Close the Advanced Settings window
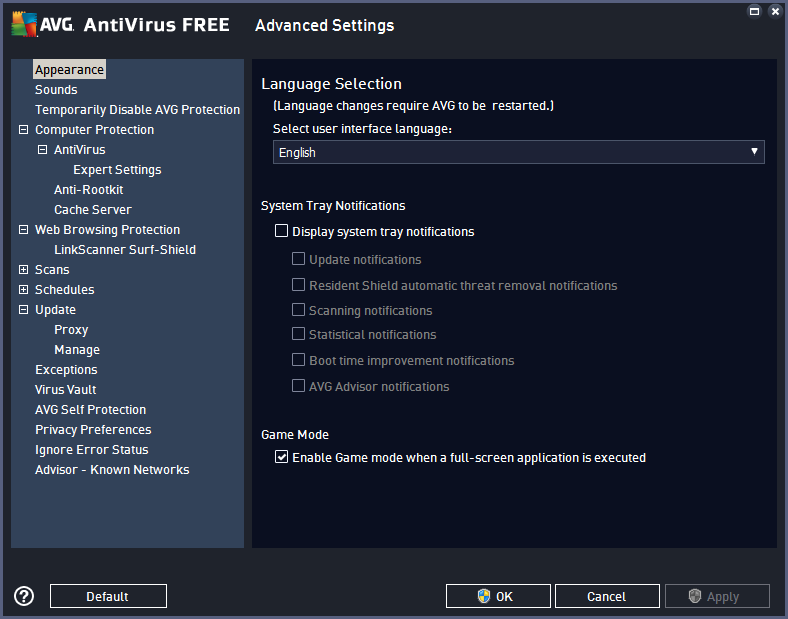The image size is (788, 619). click(775, 11)
